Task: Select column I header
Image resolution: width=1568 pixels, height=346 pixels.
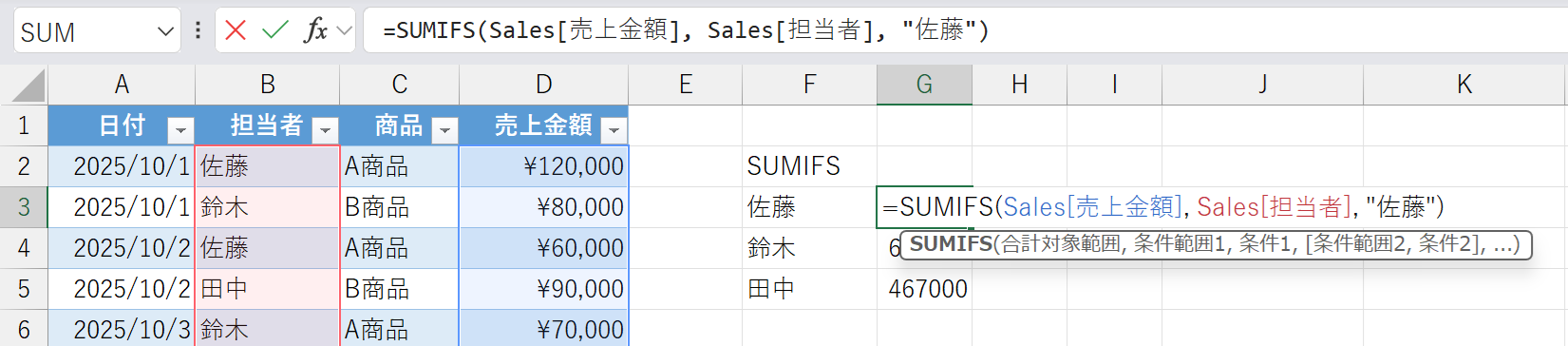Action: point(1114,85)
